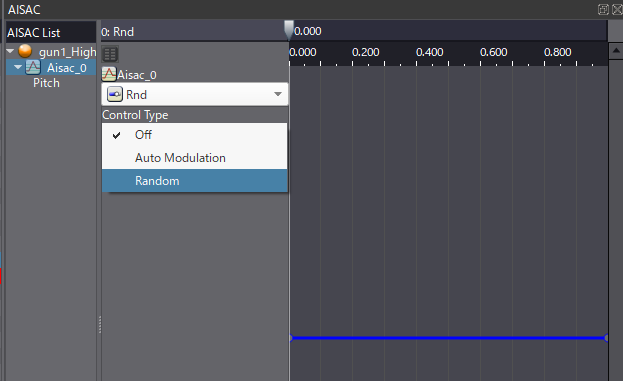Click the 0.200 mark on the ruler
This screenshot has height=381, width=623.
click(366, 52)
